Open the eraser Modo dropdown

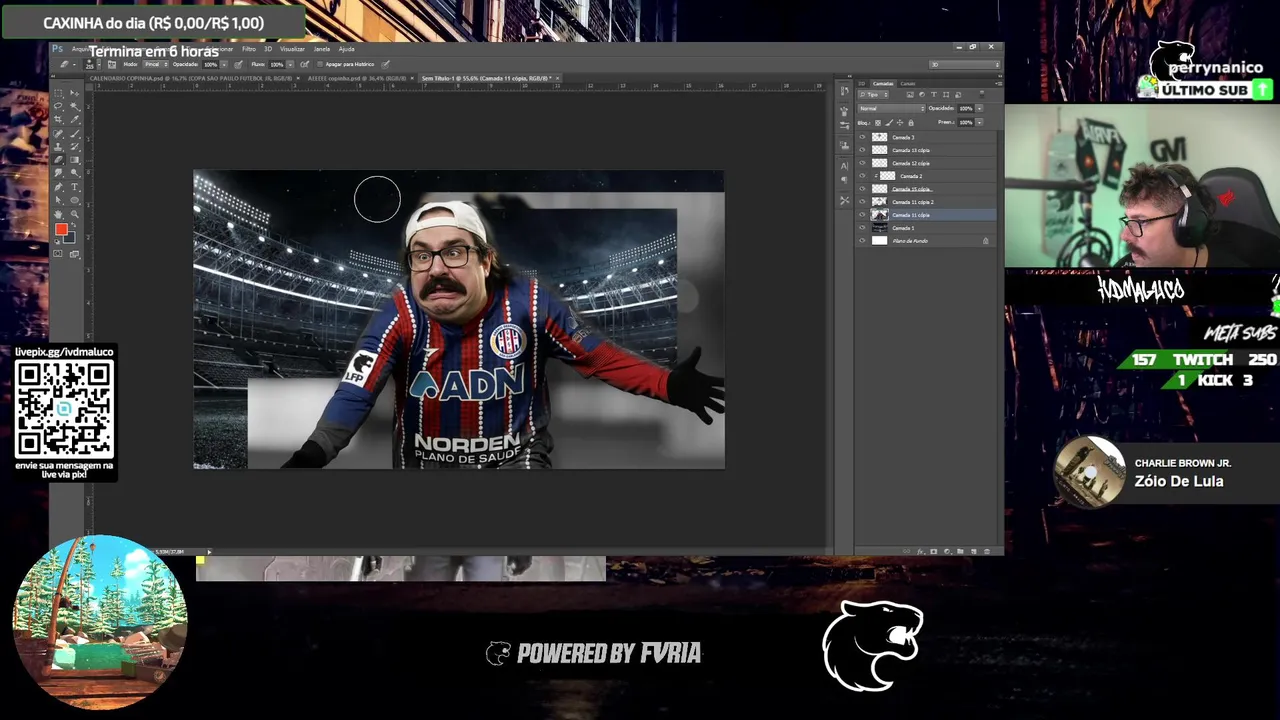[156, 64]
